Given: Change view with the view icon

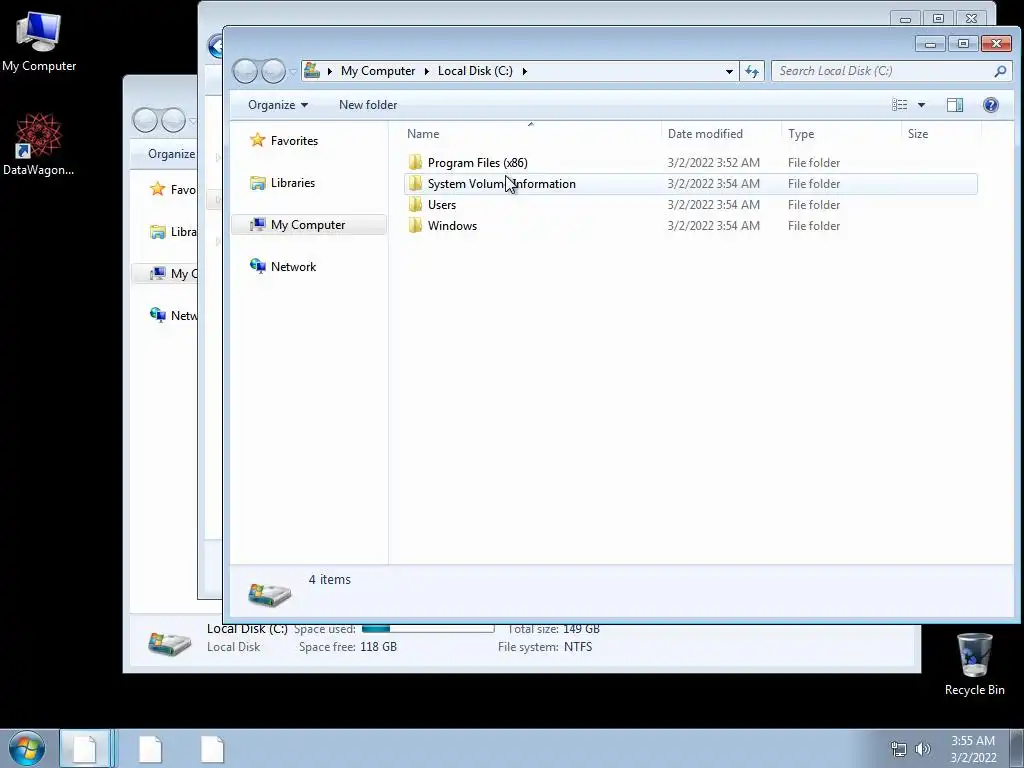Looking at the screenshot, I should coord(899,105).
